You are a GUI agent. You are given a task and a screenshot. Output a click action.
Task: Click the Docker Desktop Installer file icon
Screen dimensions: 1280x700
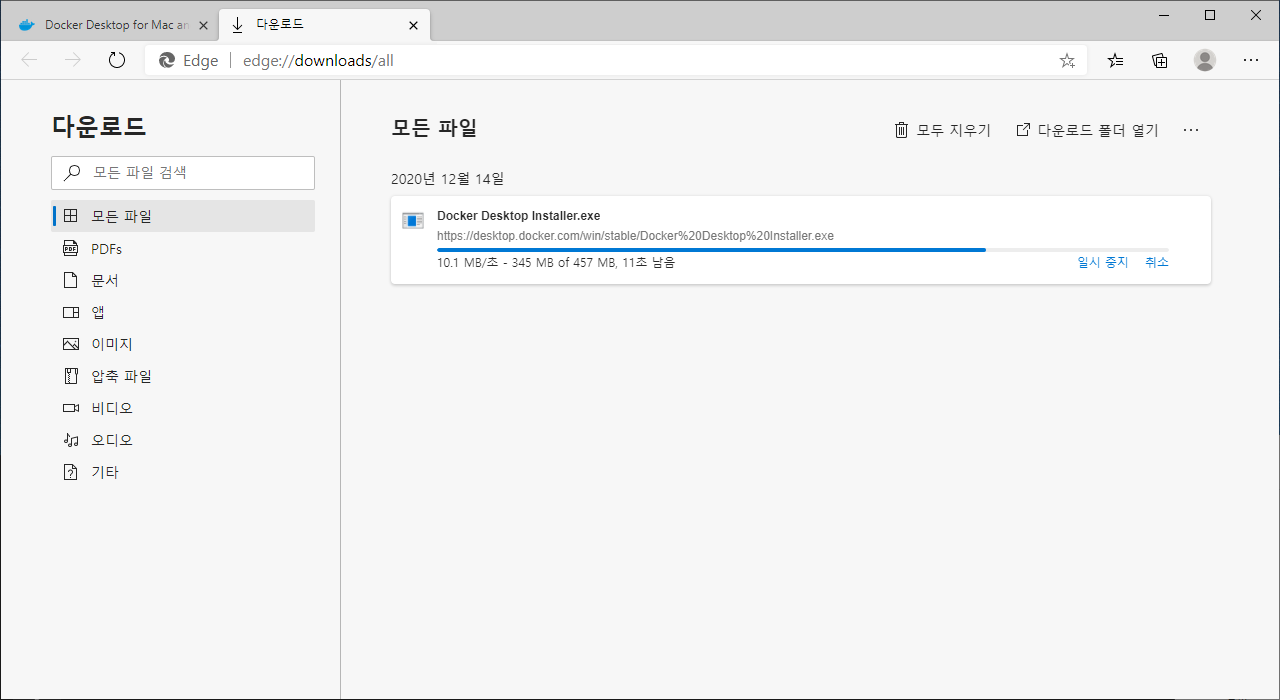tap(412, 220)
